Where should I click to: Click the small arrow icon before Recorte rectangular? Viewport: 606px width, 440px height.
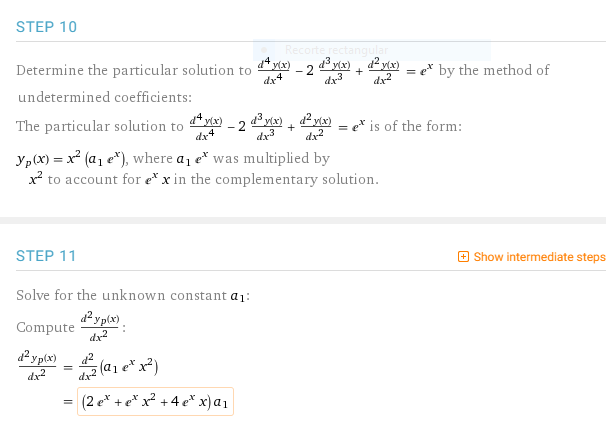265,50
